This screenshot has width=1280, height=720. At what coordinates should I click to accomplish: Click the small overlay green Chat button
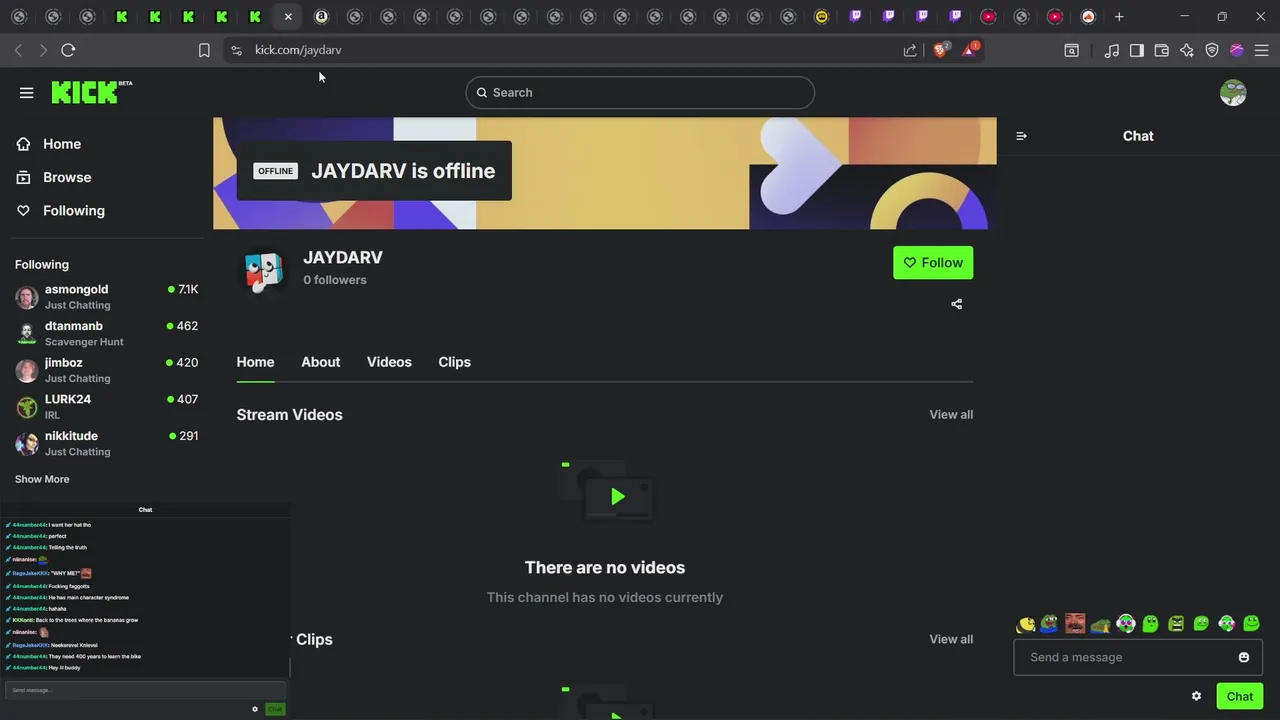[275, 709]
